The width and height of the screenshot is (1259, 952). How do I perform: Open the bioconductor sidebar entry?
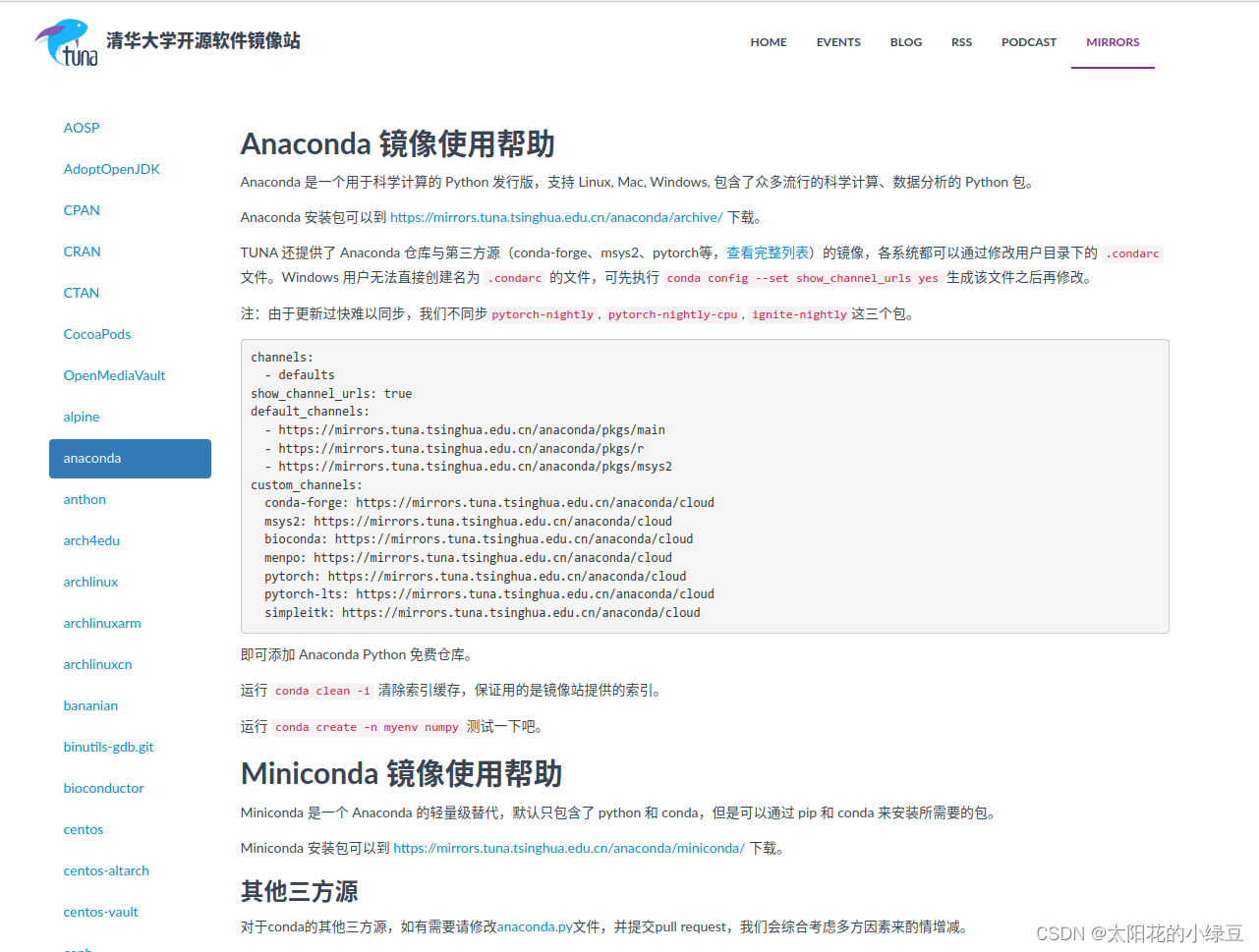(103, 788)
